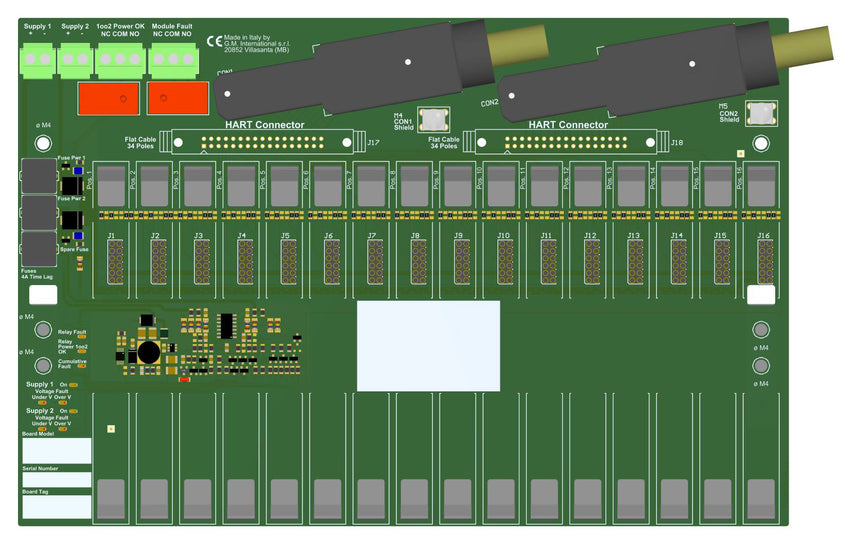Click the Board Model label field
The width and height of the screenshot is (850, 546).
pyautogui.click(x=56, y=451)
